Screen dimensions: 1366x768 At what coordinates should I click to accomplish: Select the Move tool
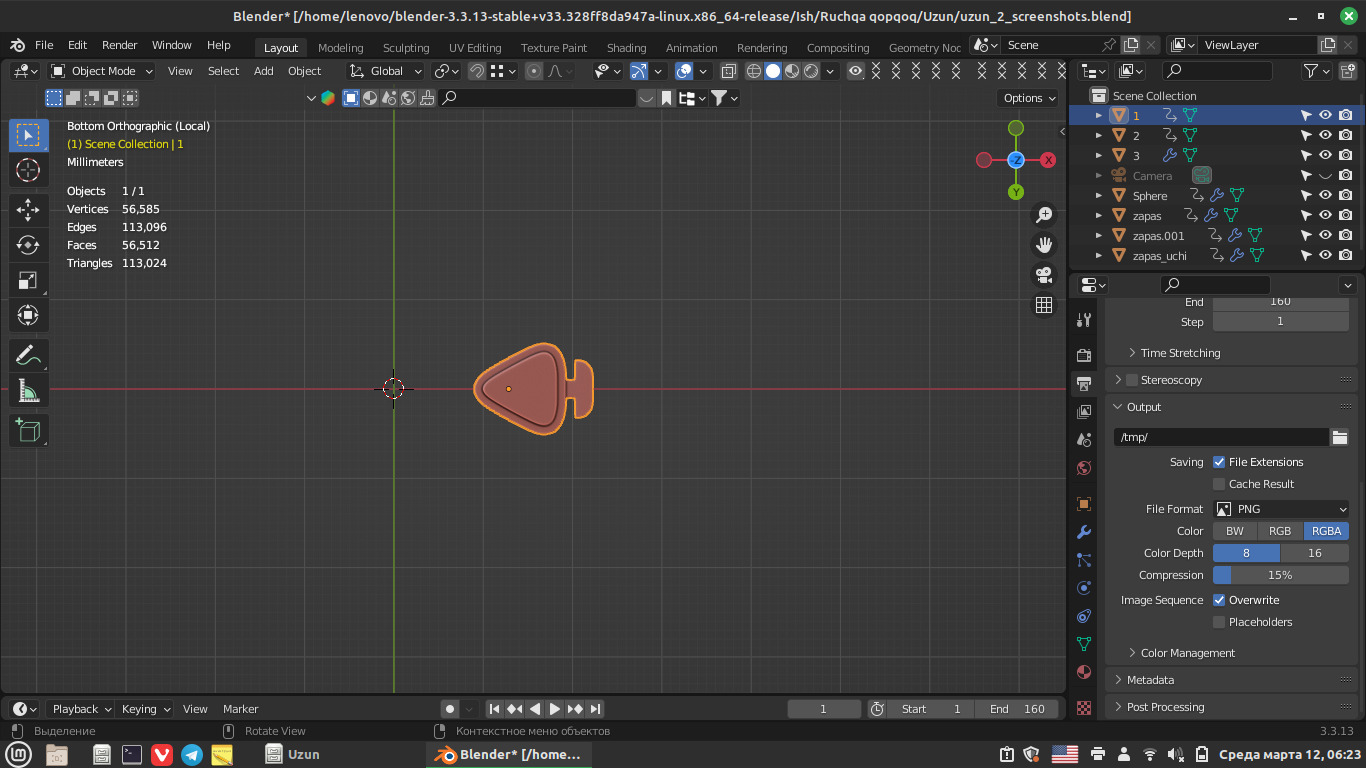coord(28,209)
